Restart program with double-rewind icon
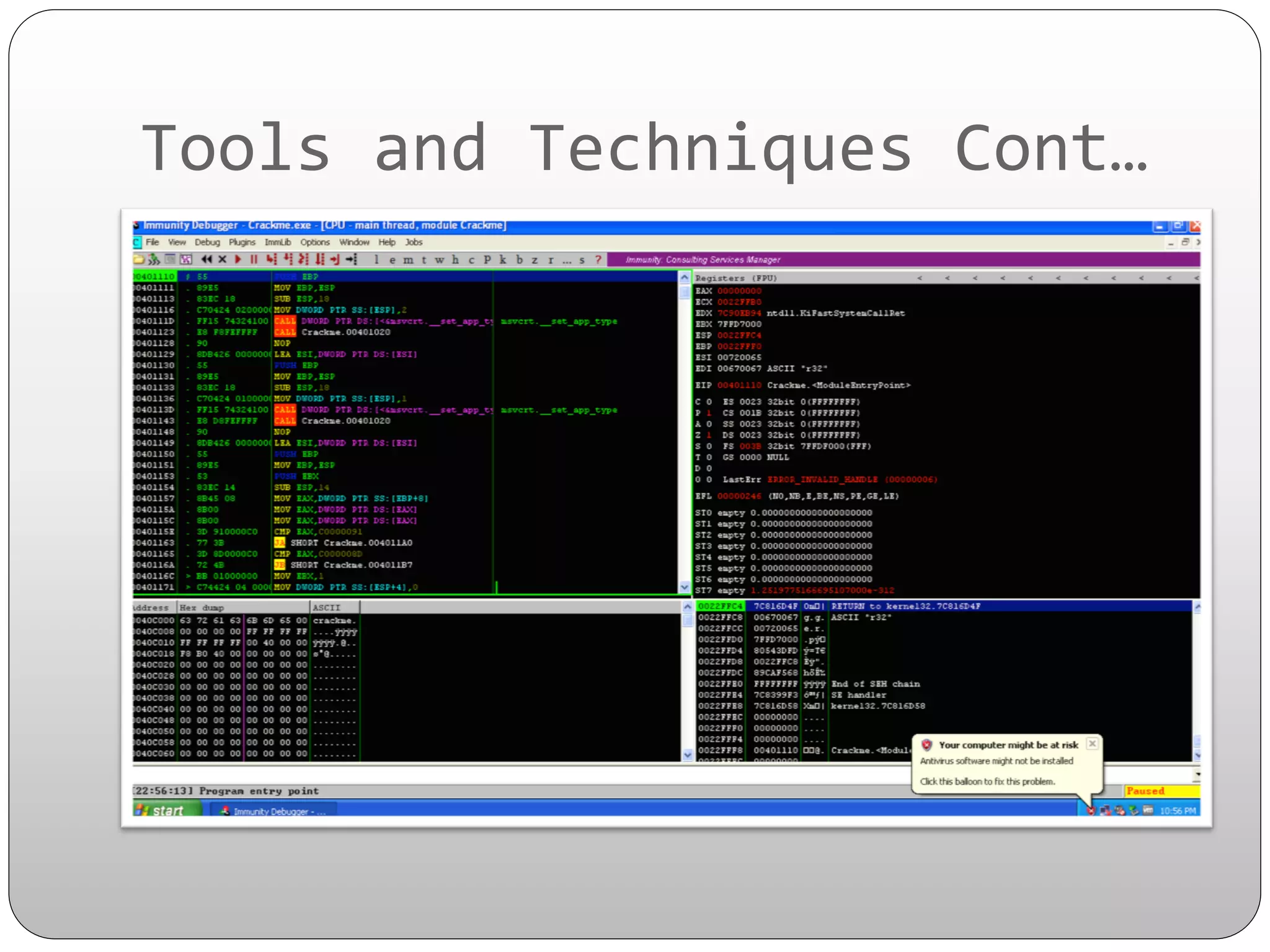The height and width of the screenshot is (952, 1270). [x=206, y=260]
